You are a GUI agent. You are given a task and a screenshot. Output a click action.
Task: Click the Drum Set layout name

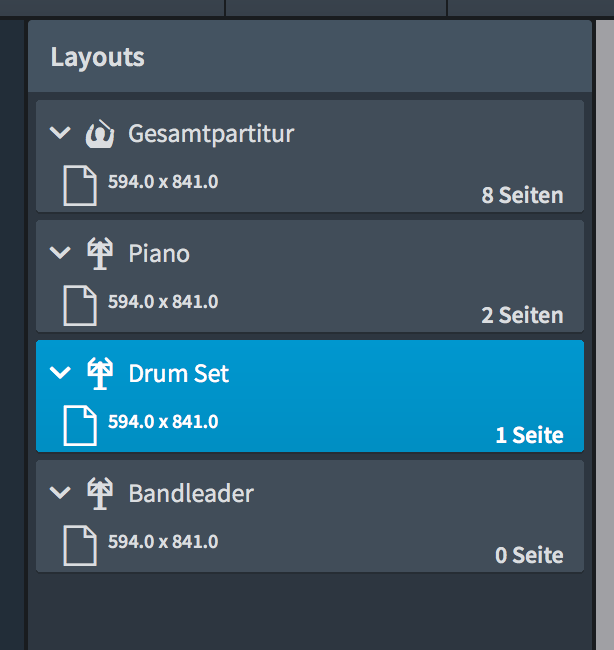(179, 374)
